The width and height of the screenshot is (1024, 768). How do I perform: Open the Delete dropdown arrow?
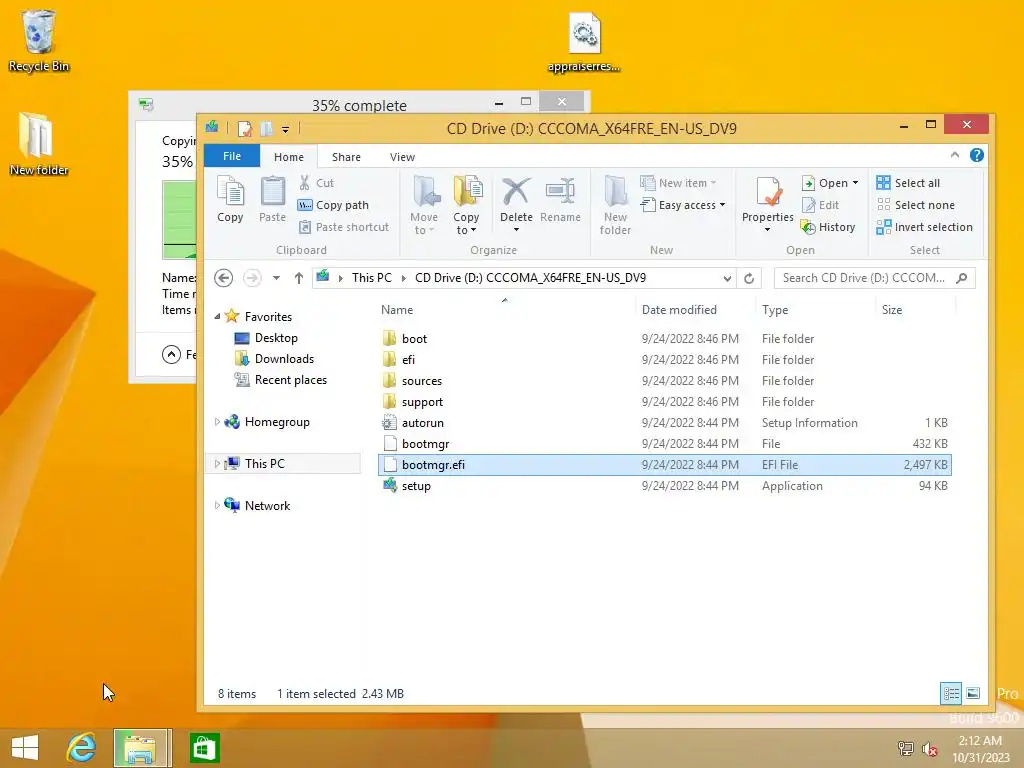[x=516, y=229]
